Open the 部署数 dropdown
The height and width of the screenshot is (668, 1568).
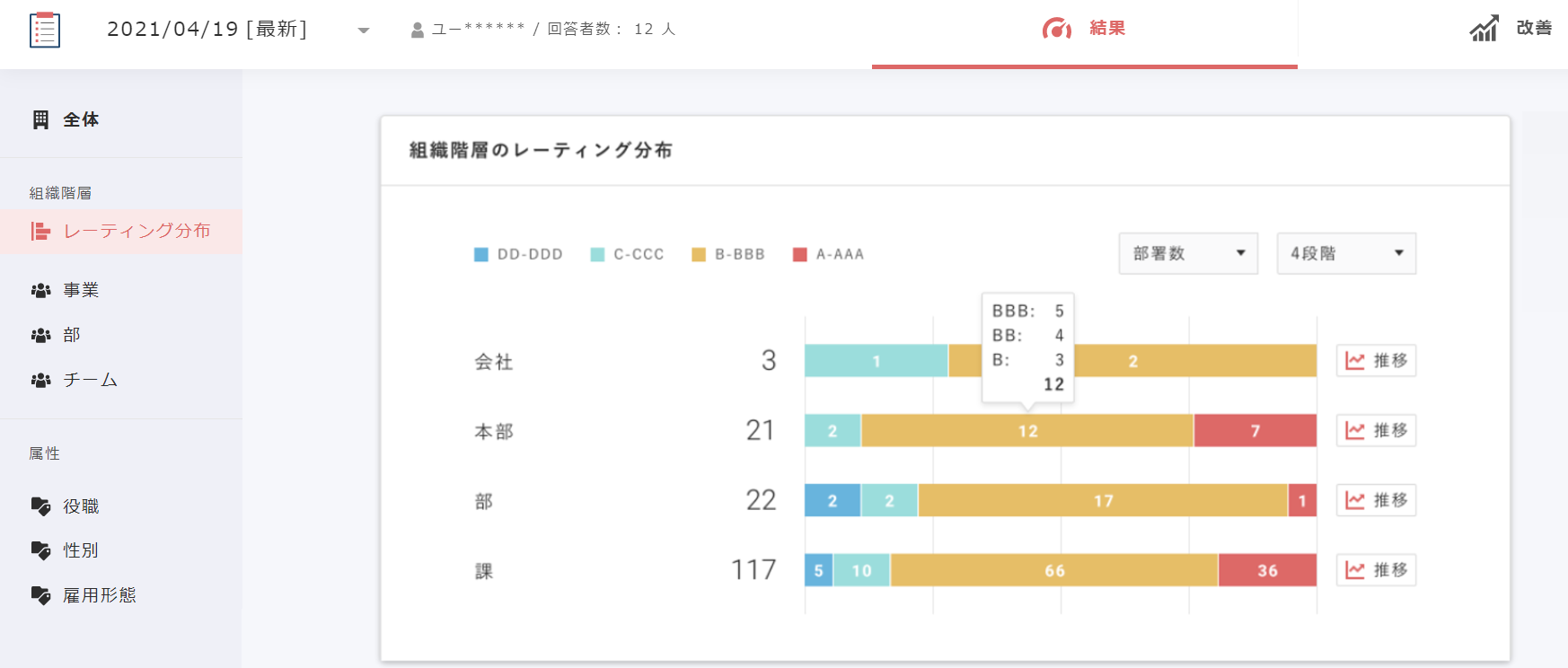pos(1188,253)
